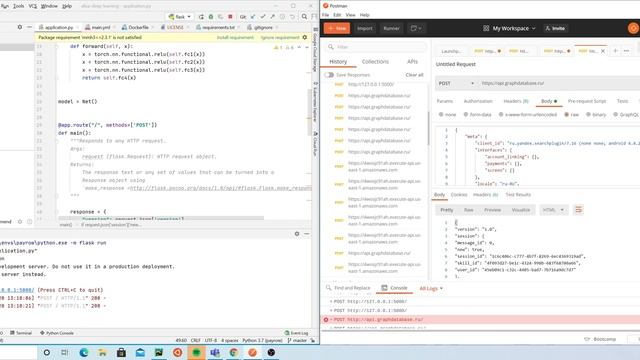This screenshot has height=360, width=640.
Task: Open the HTML response format dropdown
Action: coord(553,210)
